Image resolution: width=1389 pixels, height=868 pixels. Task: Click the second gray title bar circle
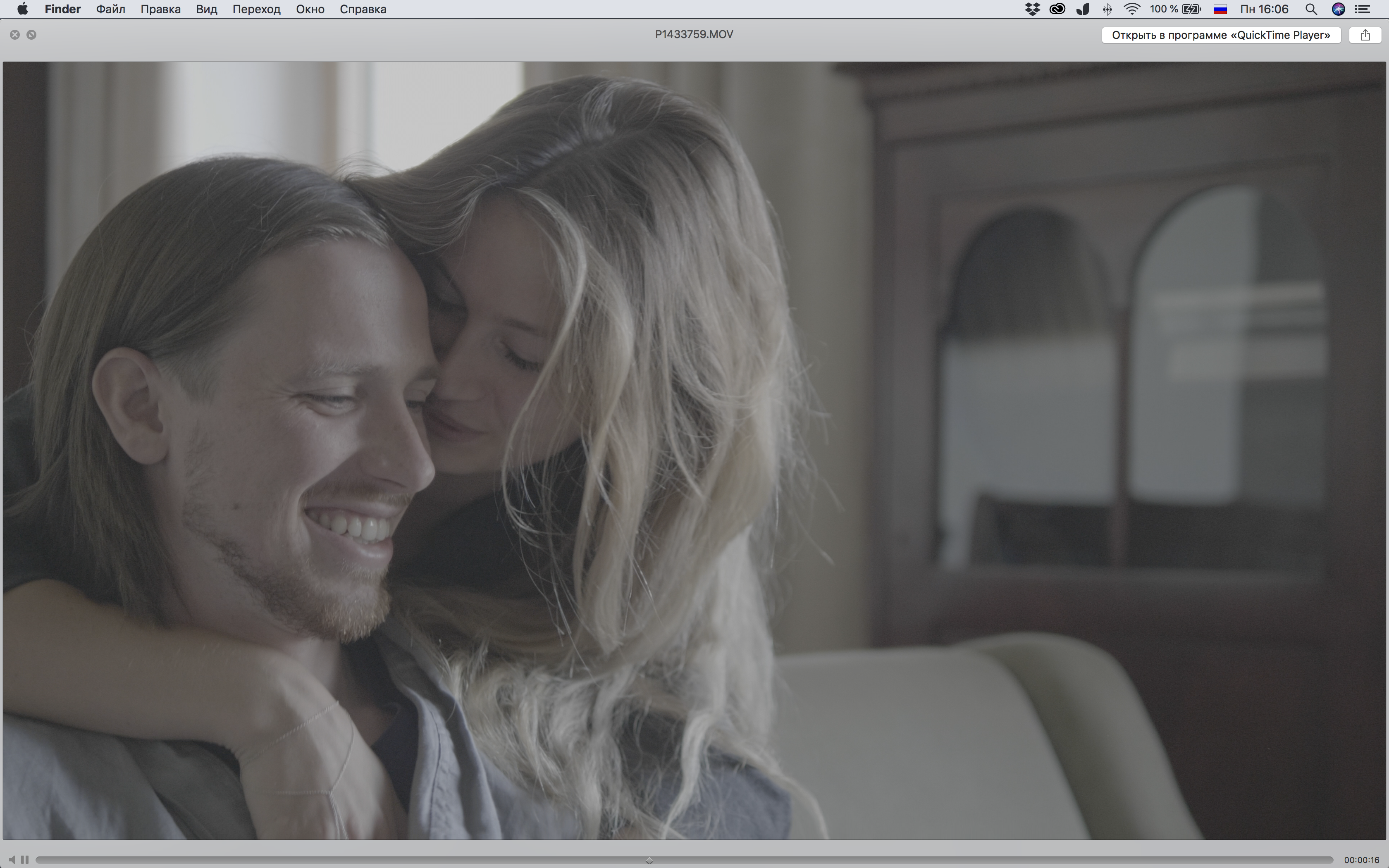(31, 35)
